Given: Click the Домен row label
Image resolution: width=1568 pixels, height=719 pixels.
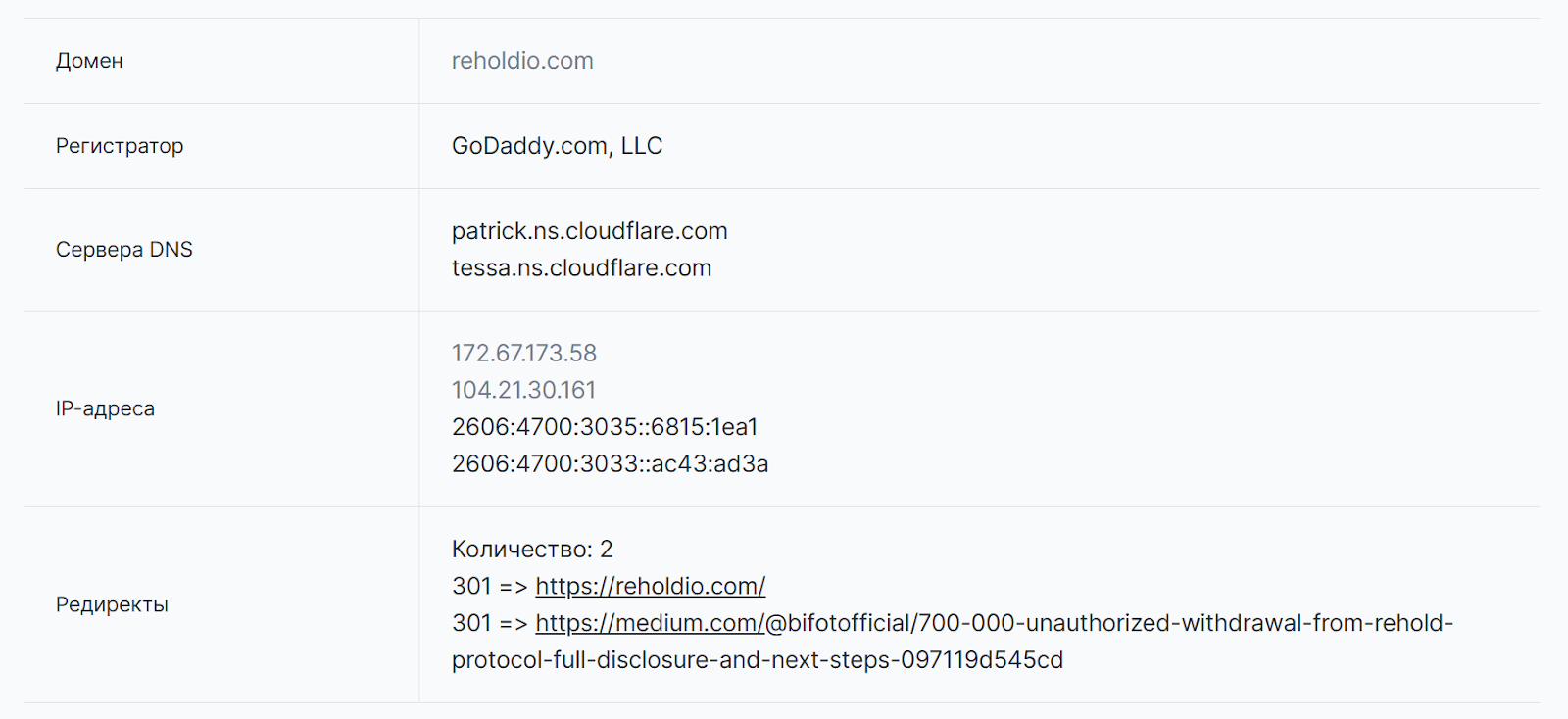Looking at the screenshot, I should 89,61.
